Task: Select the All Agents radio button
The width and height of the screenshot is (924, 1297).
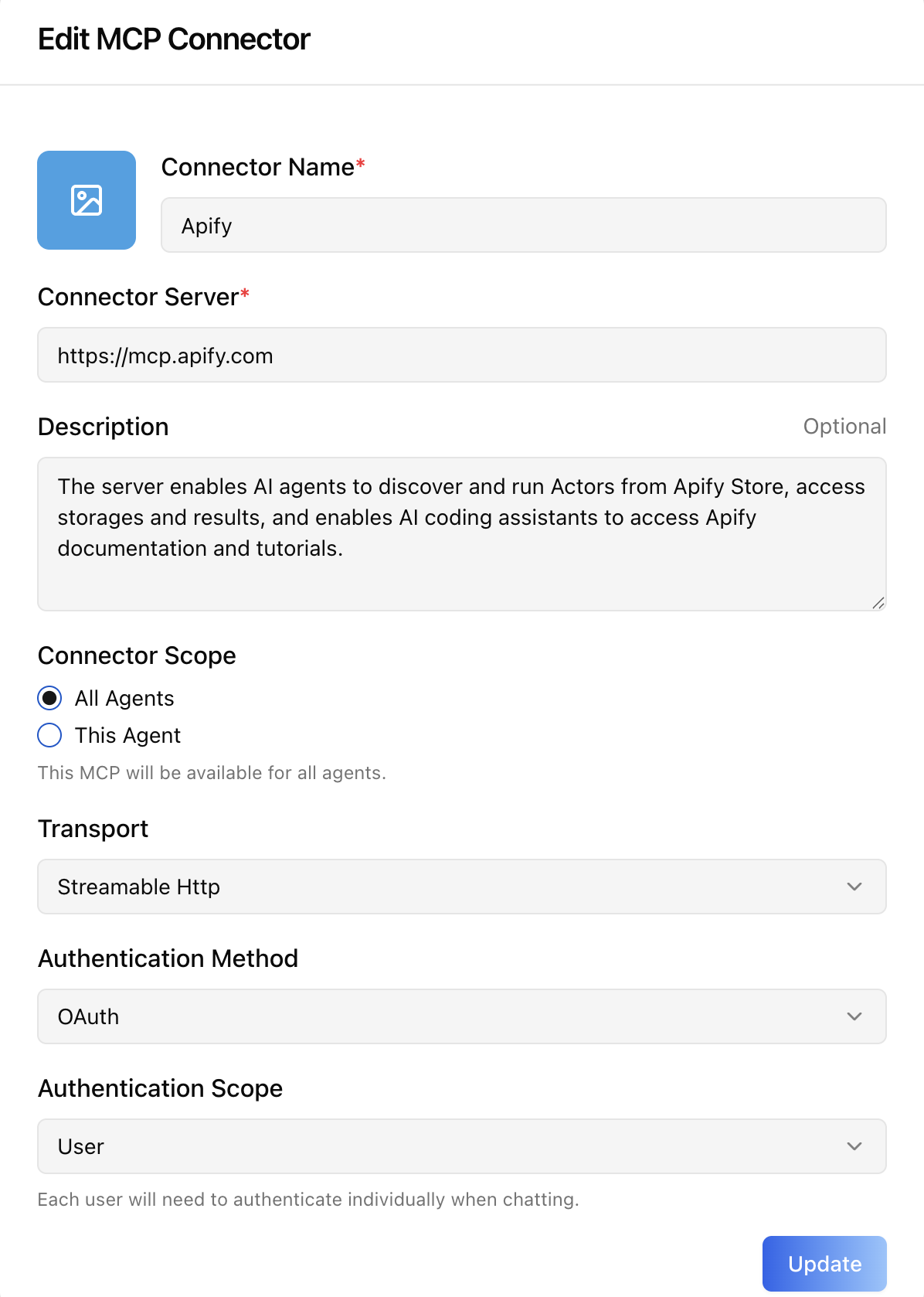Action: pos(49,698)
